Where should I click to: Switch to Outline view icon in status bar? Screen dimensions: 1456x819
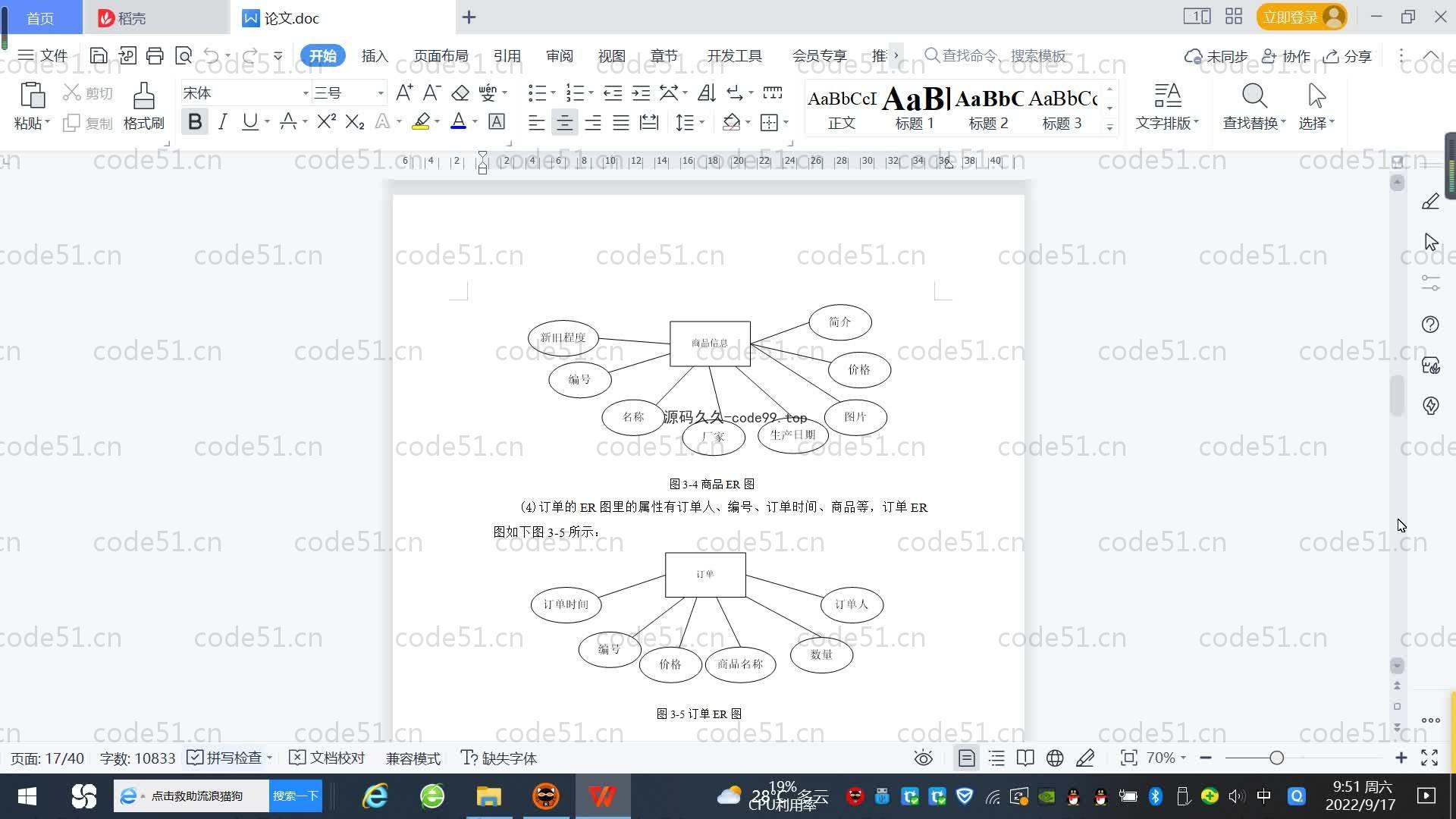(996, 758)
